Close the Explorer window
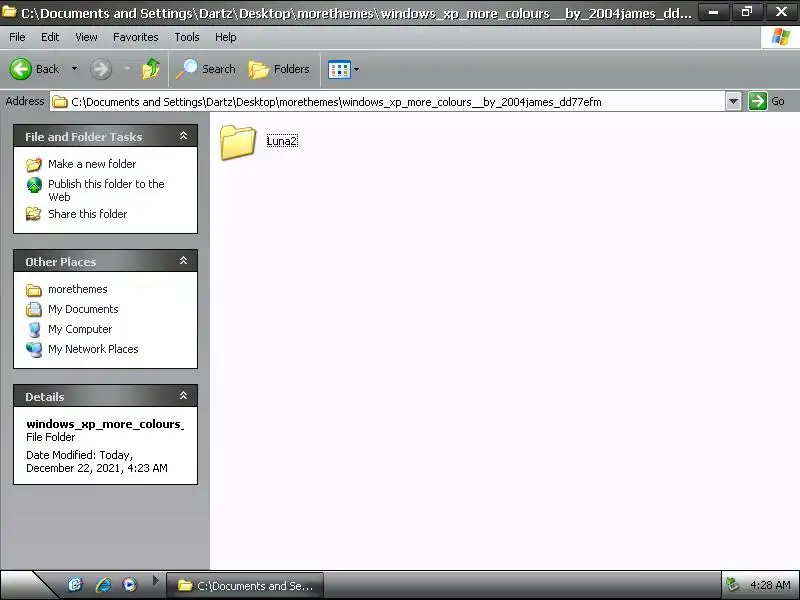 coord(781,12)
